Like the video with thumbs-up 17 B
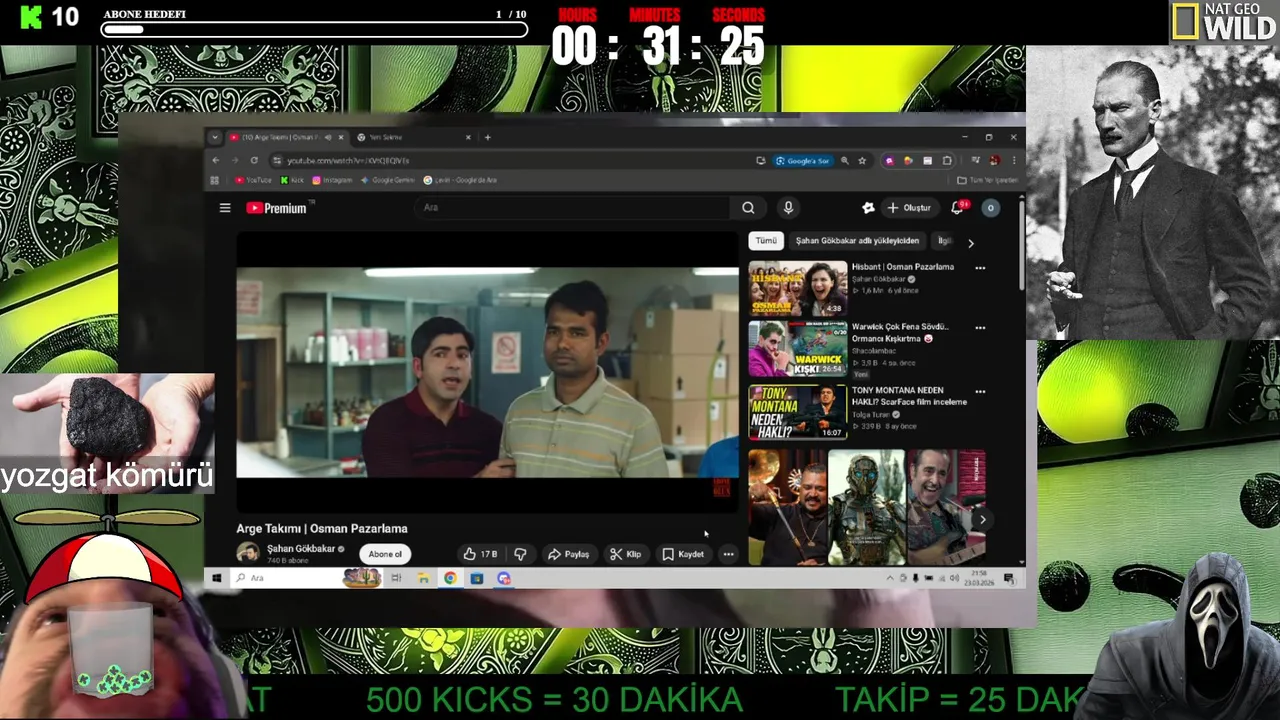The height and width of the screenshot is (720, 1280). (x=480, y=554)
